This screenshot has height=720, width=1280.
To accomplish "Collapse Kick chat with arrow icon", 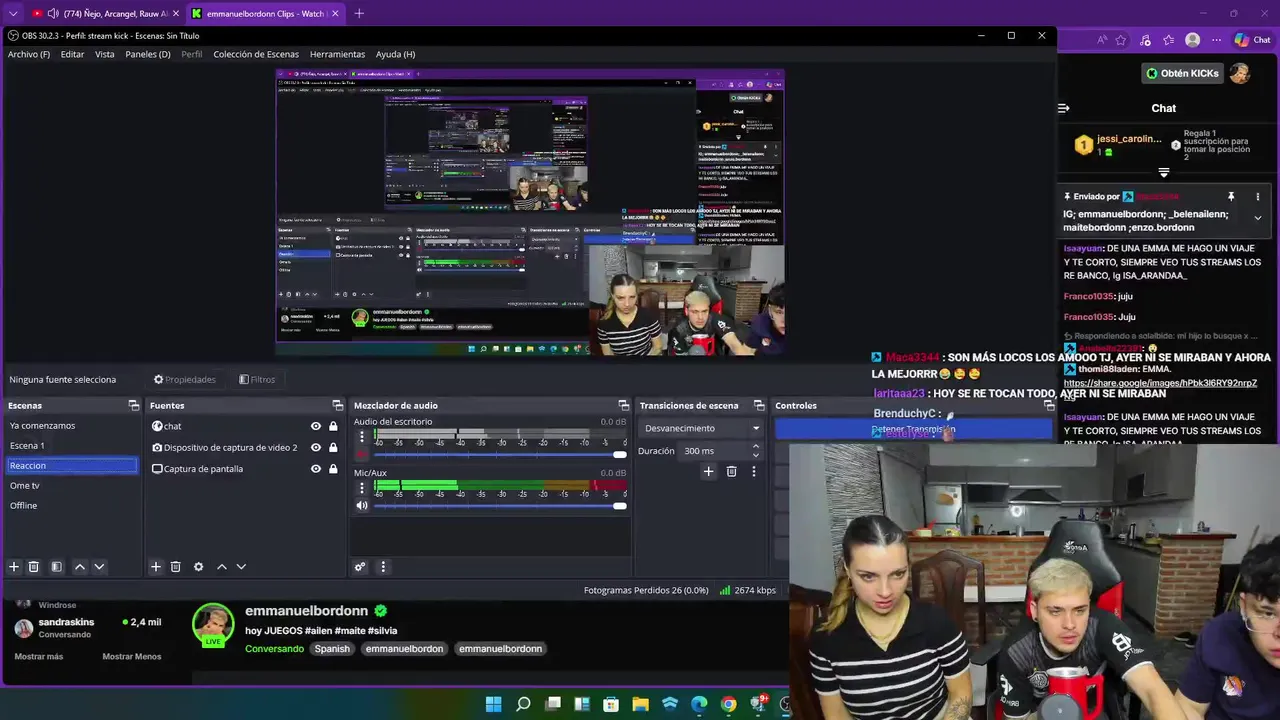I will (x=1064, y=108).
